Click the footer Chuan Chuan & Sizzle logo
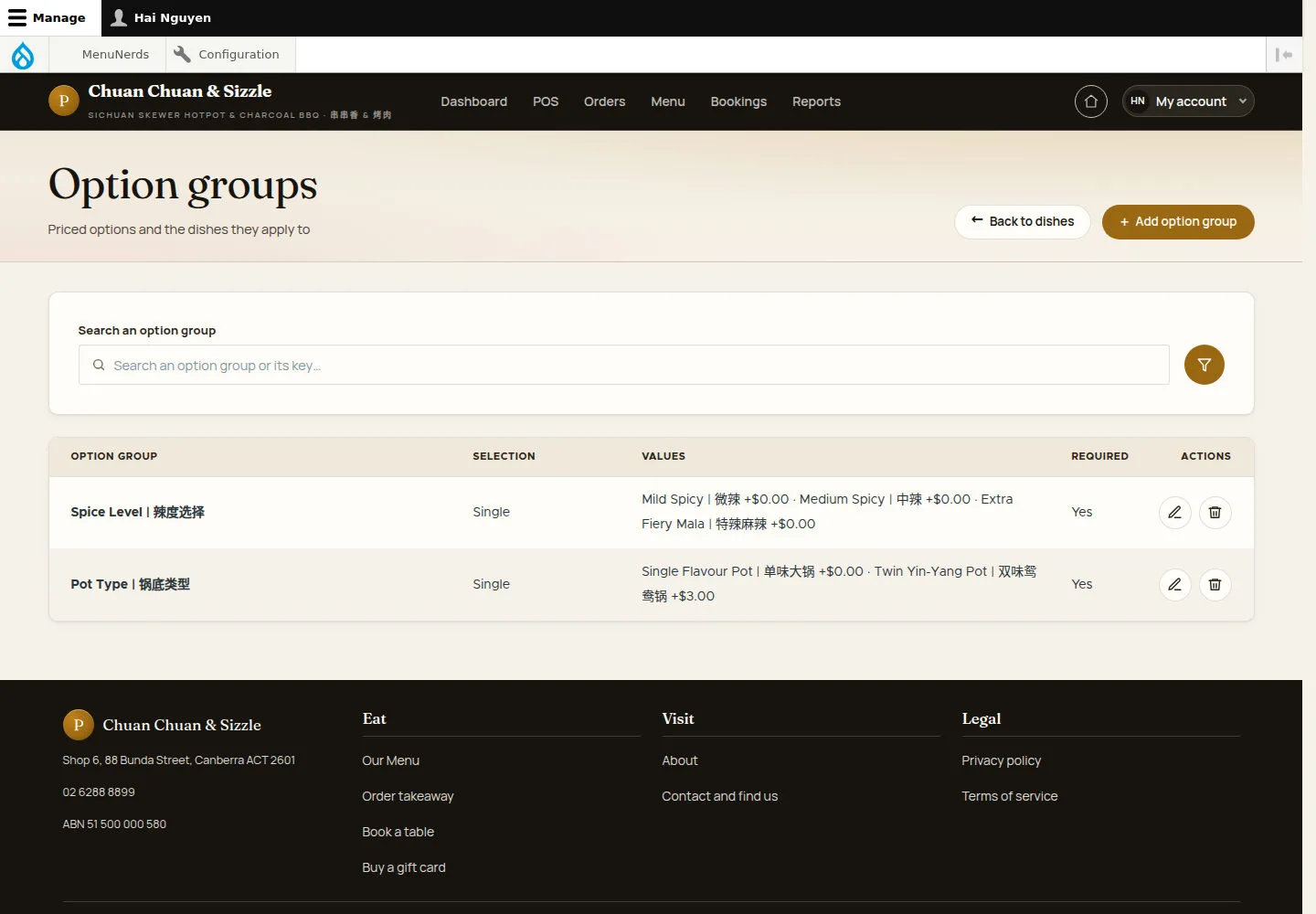This screenshot has height=914, width=1316. (162, 725)
